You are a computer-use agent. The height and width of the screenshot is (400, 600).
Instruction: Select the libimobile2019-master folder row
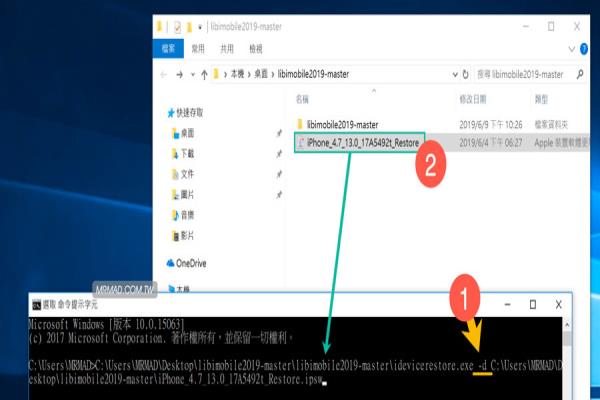442,124
